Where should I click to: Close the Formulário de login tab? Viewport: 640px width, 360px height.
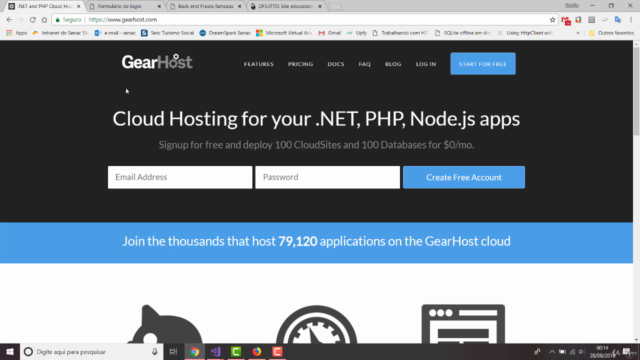[x=160, y=7]
